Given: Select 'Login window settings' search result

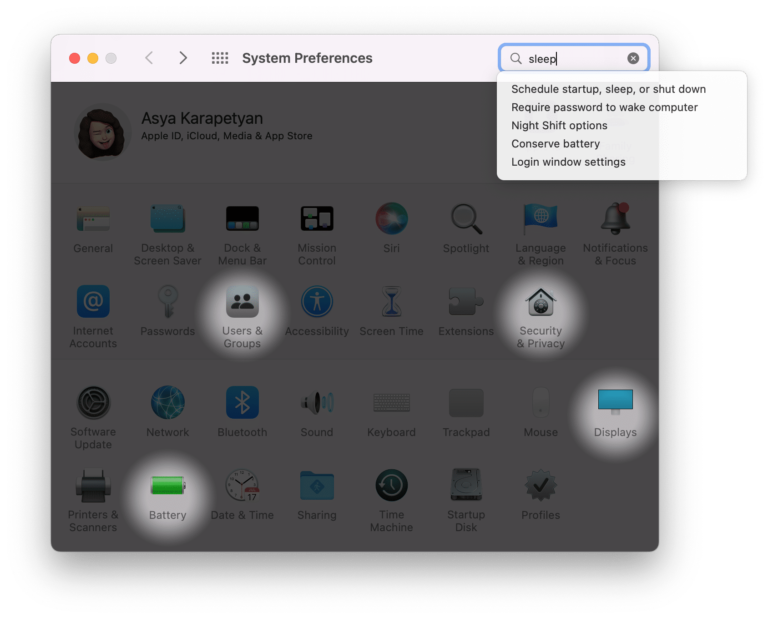Looking at the screenshot, I should click(x=568, y=162).
